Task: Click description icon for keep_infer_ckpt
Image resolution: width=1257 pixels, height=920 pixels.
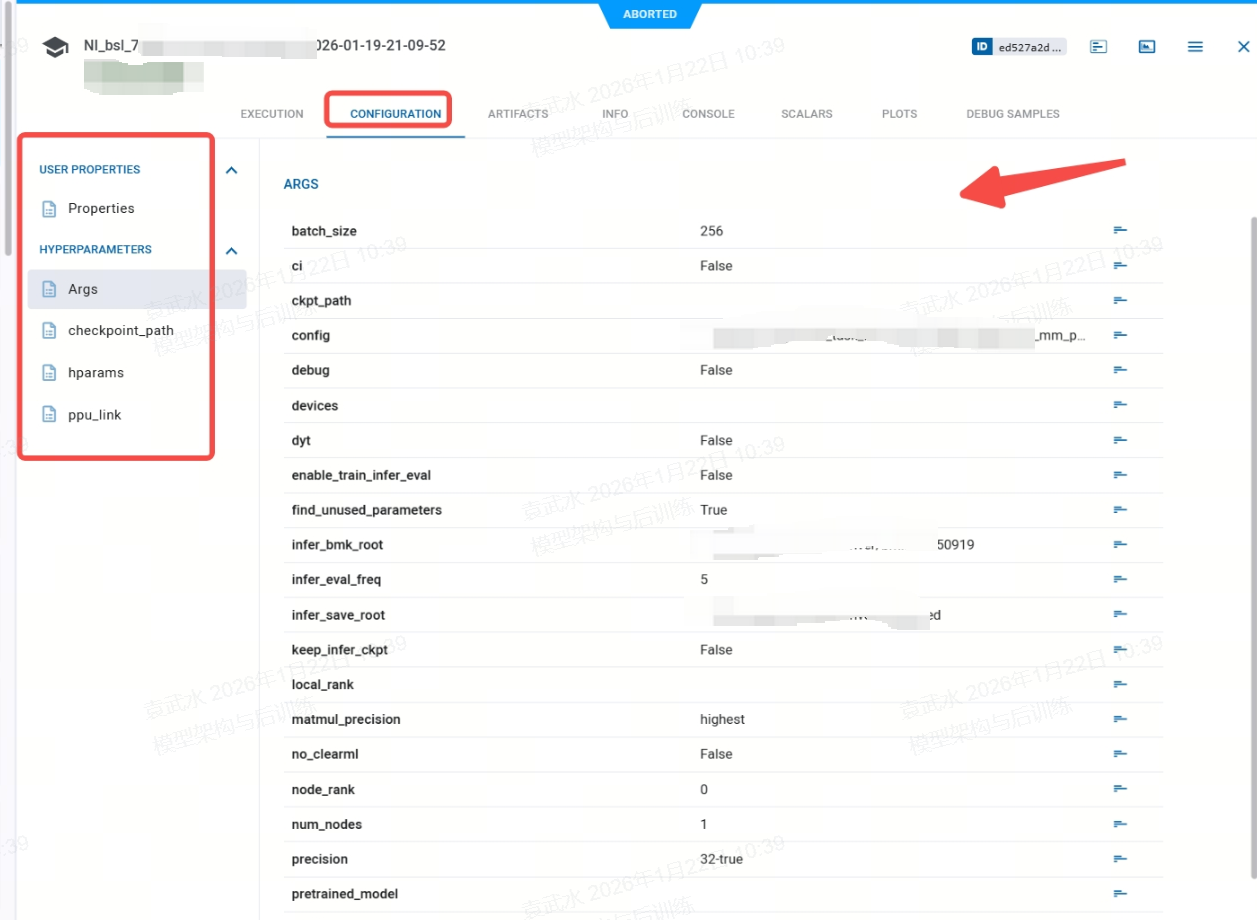Action: tap(1120, 650)
